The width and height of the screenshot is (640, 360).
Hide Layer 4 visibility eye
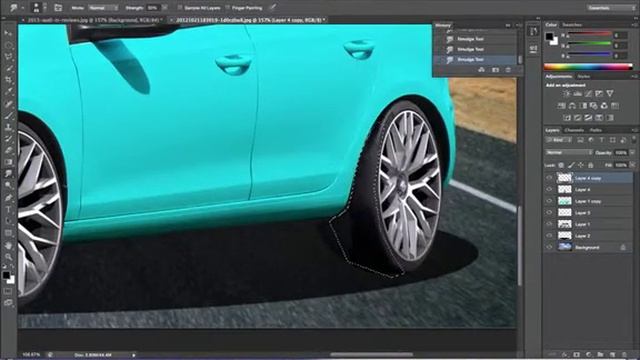tap(549, 189)
